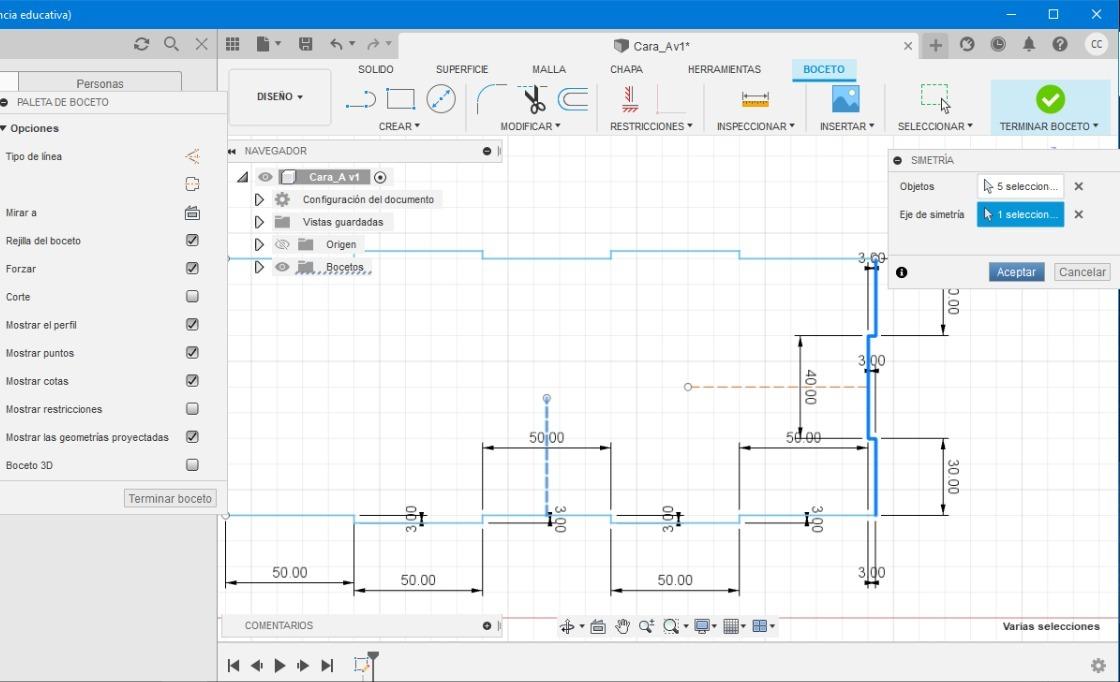Open the Insert image tool
1120x682 pixels.
click(846, 99)
